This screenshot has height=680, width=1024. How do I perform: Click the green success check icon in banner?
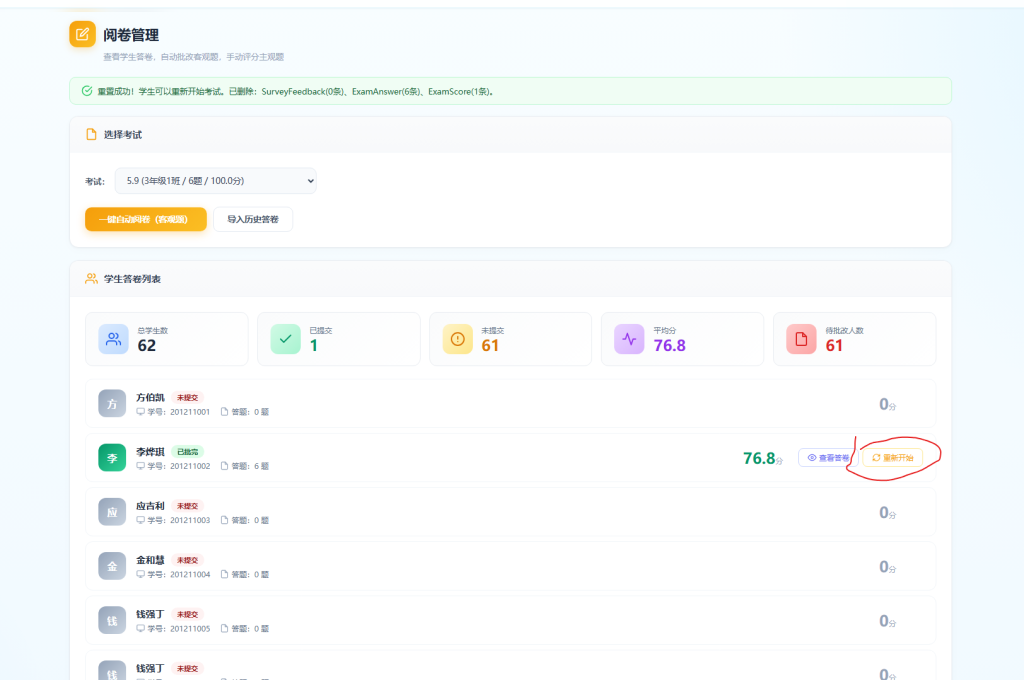[x=87, y=91]
